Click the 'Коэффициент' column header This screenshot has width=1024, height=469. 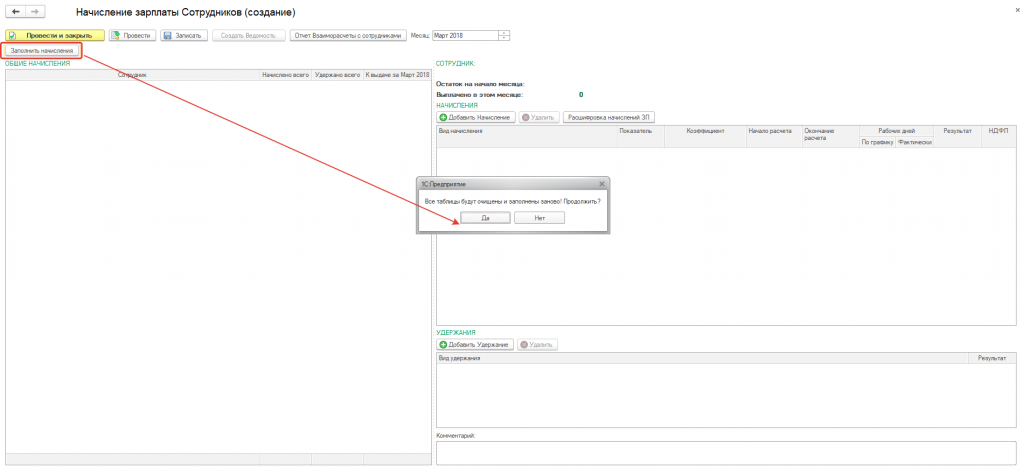point(705,137)
